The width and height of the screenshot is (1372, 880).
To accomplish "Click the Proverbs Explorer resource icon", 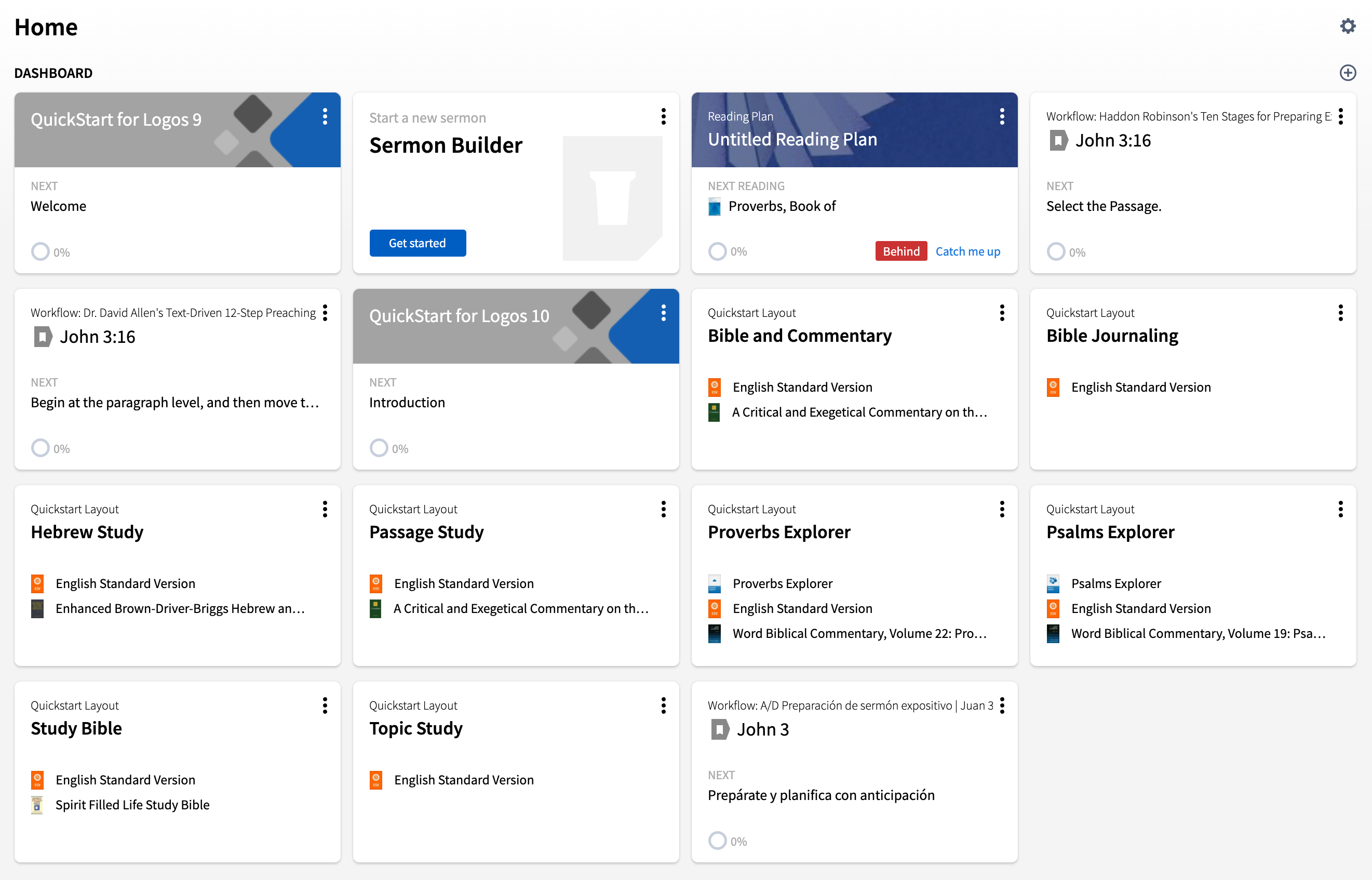I will [x=714, y=584].
